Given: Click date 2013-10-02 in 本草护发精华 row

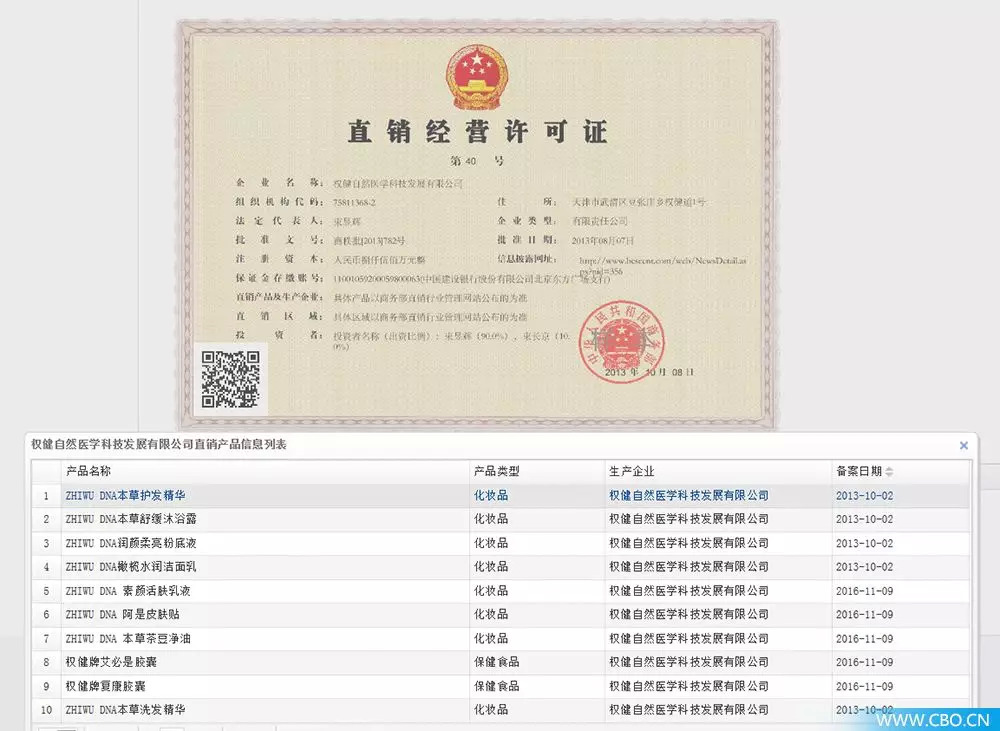Looking at the screenshot, I should [x=864, y=496].
